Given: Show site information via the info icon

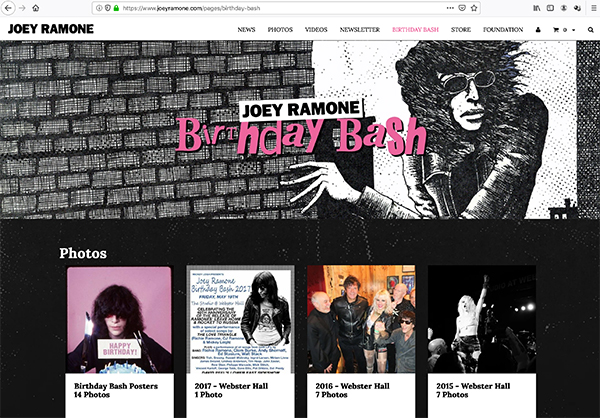Looking at the screenshot, I should (x=99, y=8).
